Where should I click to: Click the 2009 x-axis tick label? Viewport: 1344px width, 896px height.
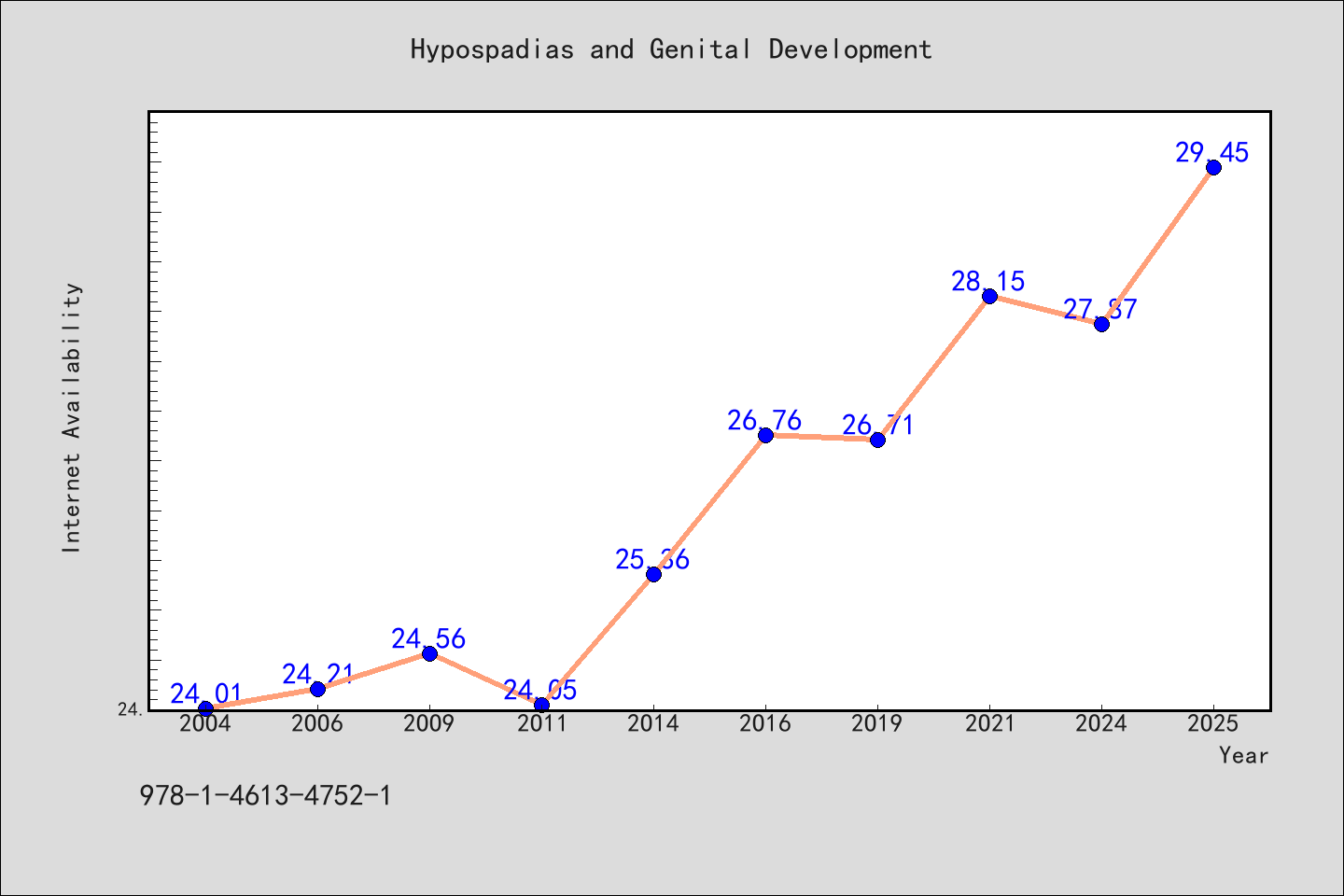coord(429,724)
